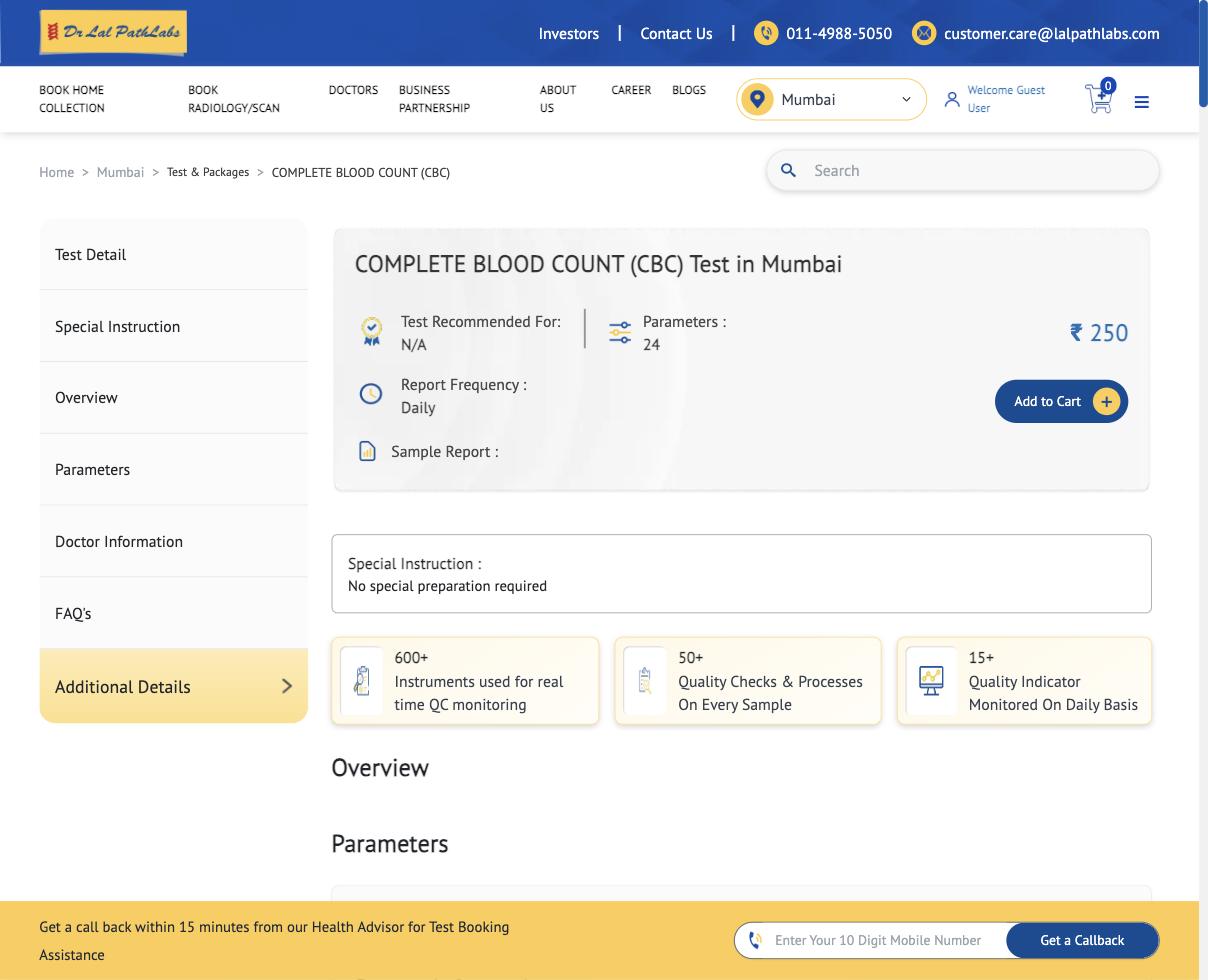This screenshot has width=1208, height=980.
Task: Open the Career menu item
Action: [x=631, y=90]
